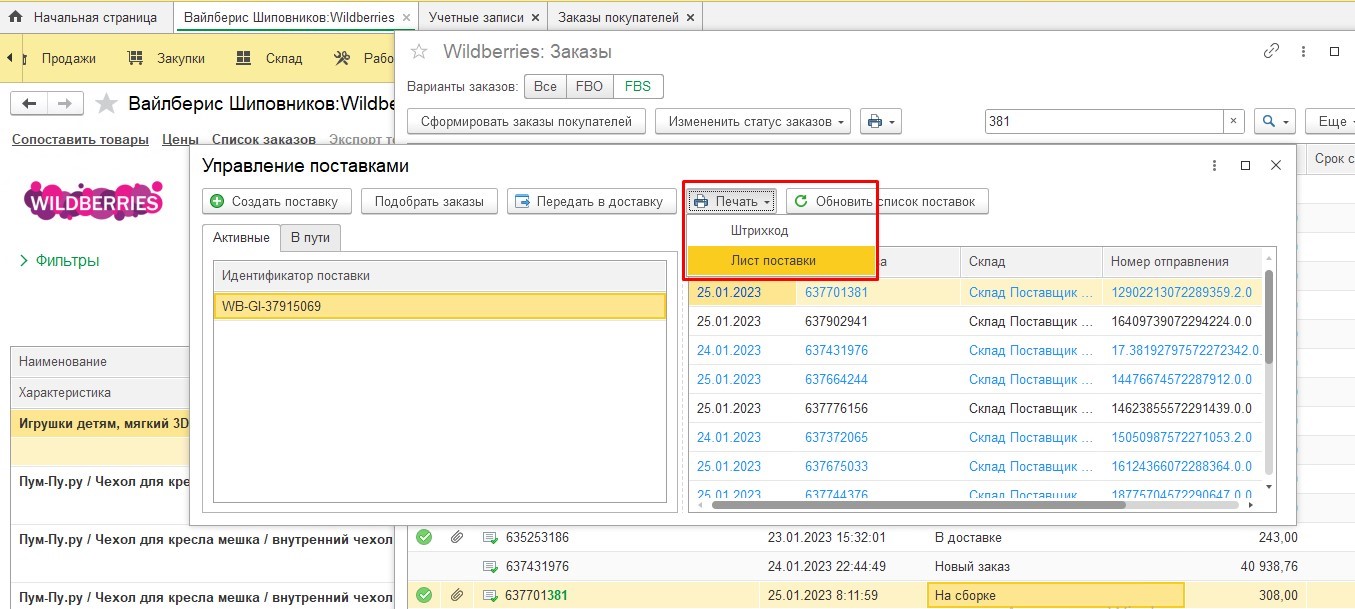The width and height of the screenshot is (1355, 609).
Task: Close the Заказы покупателей tab
Action: click(692, 17)
